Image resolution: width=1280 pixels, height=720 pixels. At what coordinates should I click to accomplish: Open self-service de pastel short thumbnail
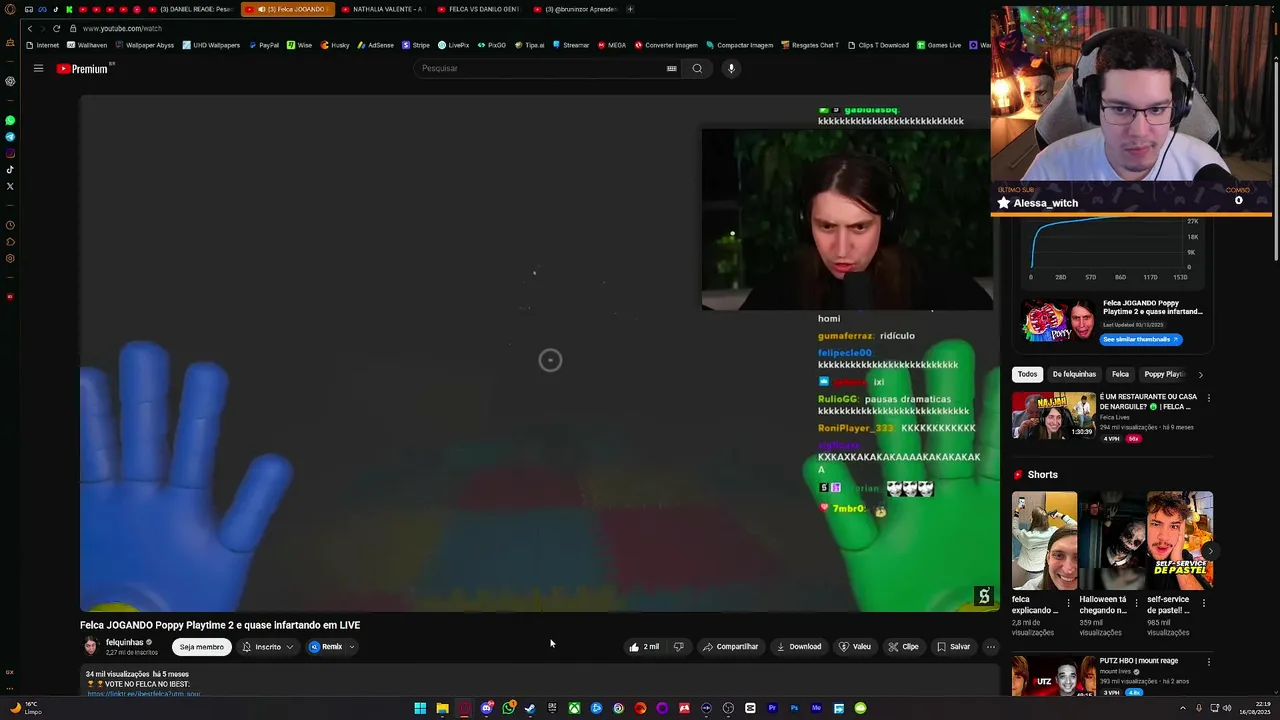pos(1180,540)
